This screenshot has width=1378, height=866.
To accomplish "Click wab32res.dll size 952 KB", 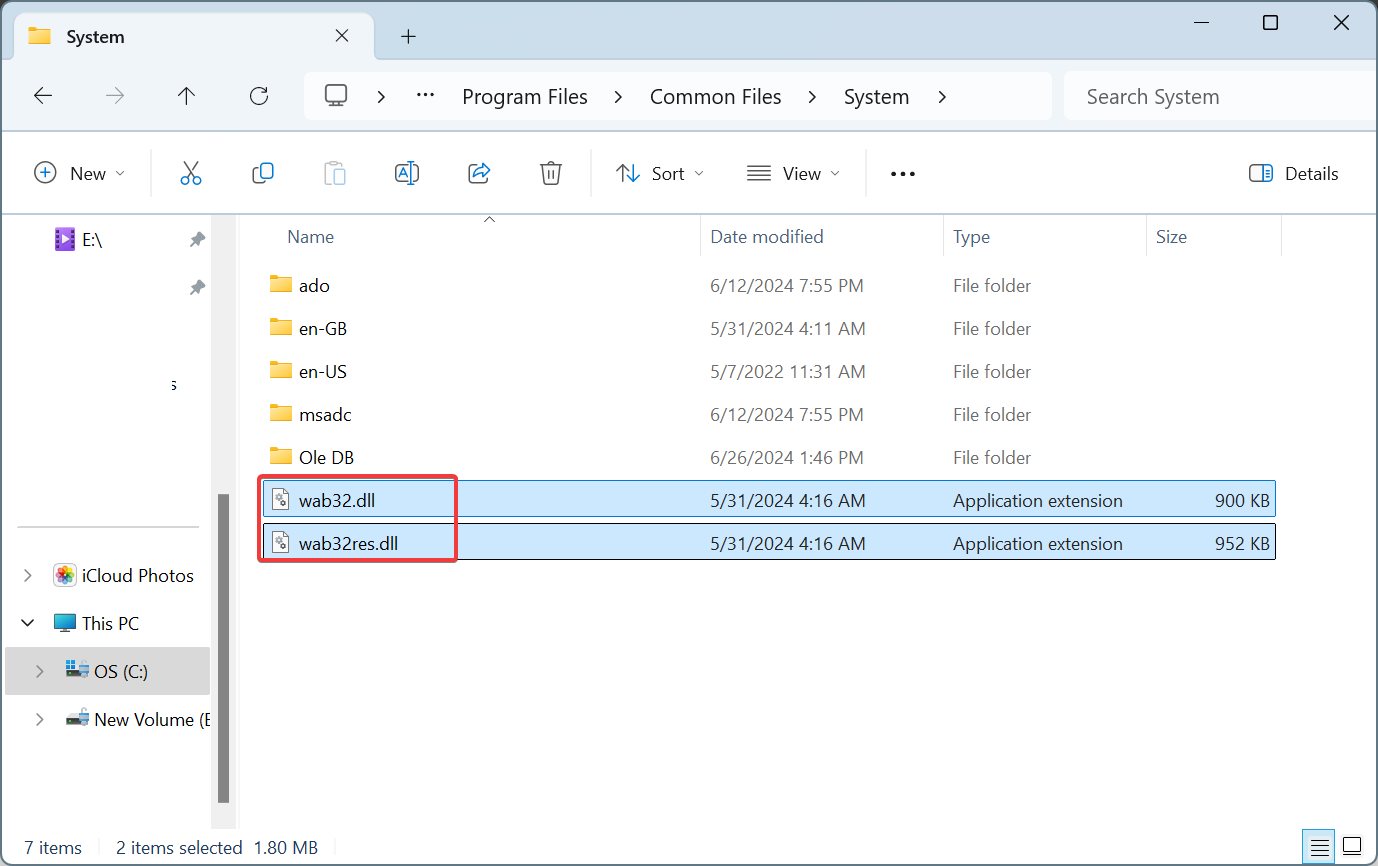I will 1242,543.
